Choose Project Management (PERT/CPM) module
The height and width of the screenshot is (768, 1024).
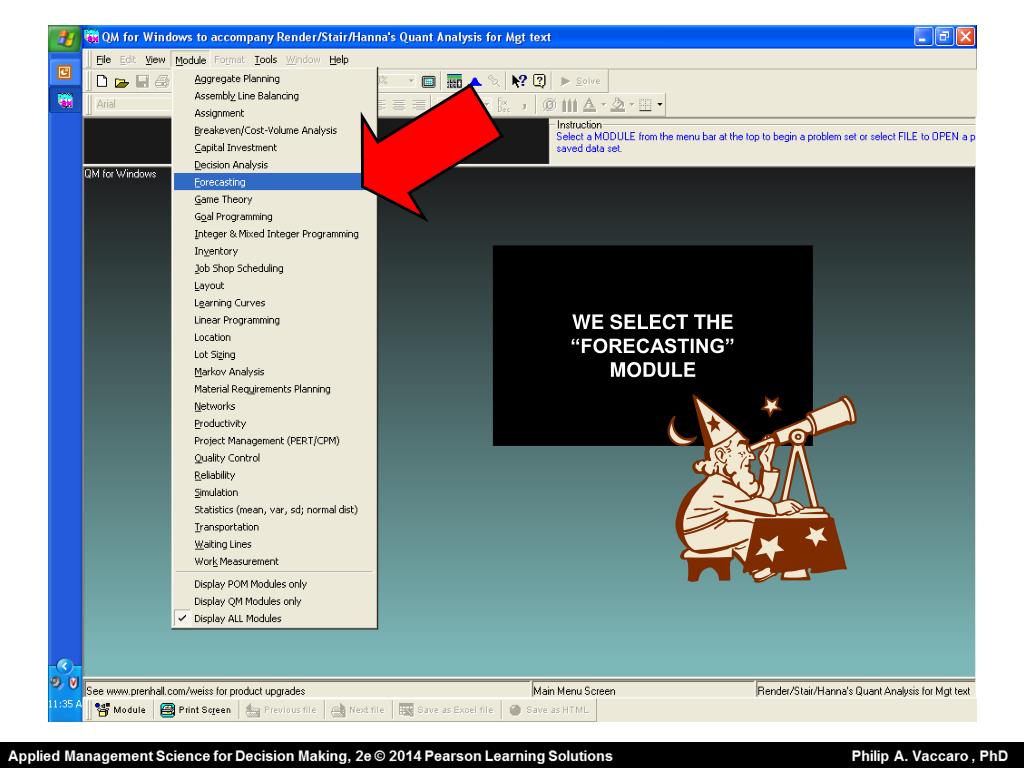[266, 441]
